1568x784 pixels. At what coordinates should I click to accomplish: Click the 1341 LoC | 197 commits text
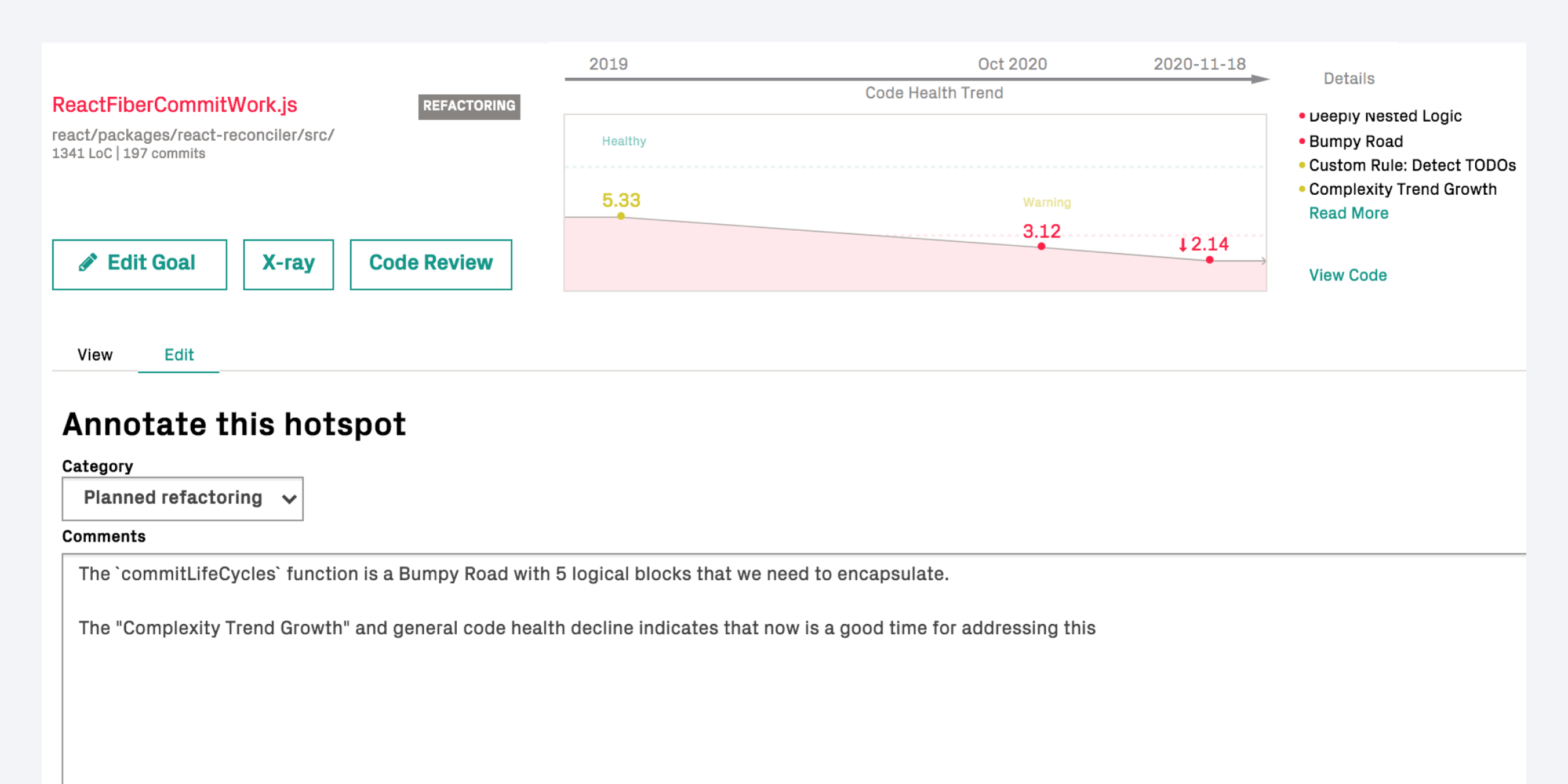129,154
